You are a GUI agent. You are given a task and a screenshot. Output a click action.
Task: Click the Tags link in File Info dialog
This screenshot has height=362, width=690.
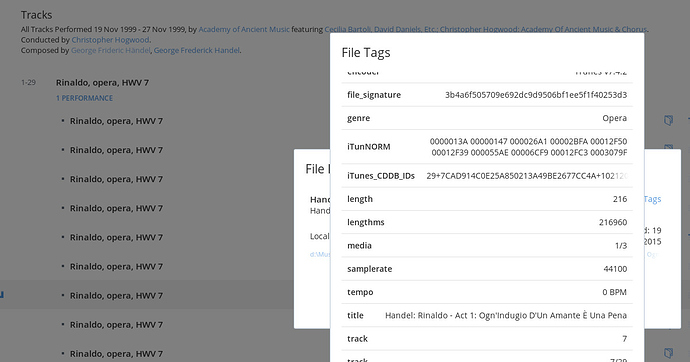click(653, 199)
